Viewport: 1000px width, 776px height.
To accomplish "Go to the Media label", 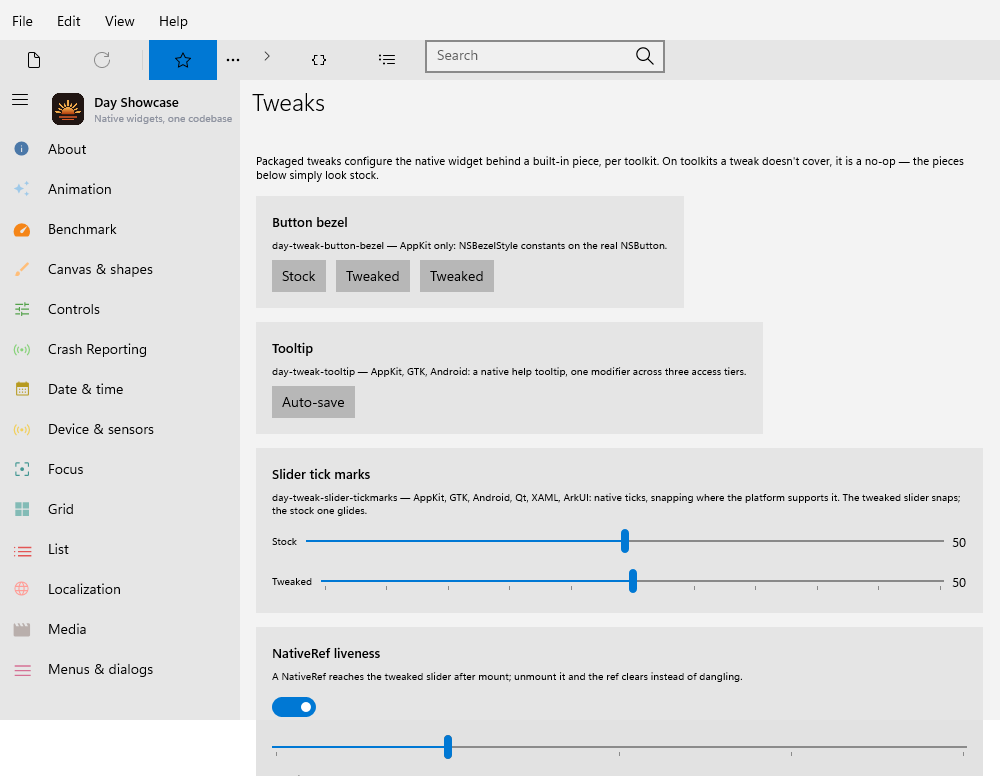I will 67,629.
